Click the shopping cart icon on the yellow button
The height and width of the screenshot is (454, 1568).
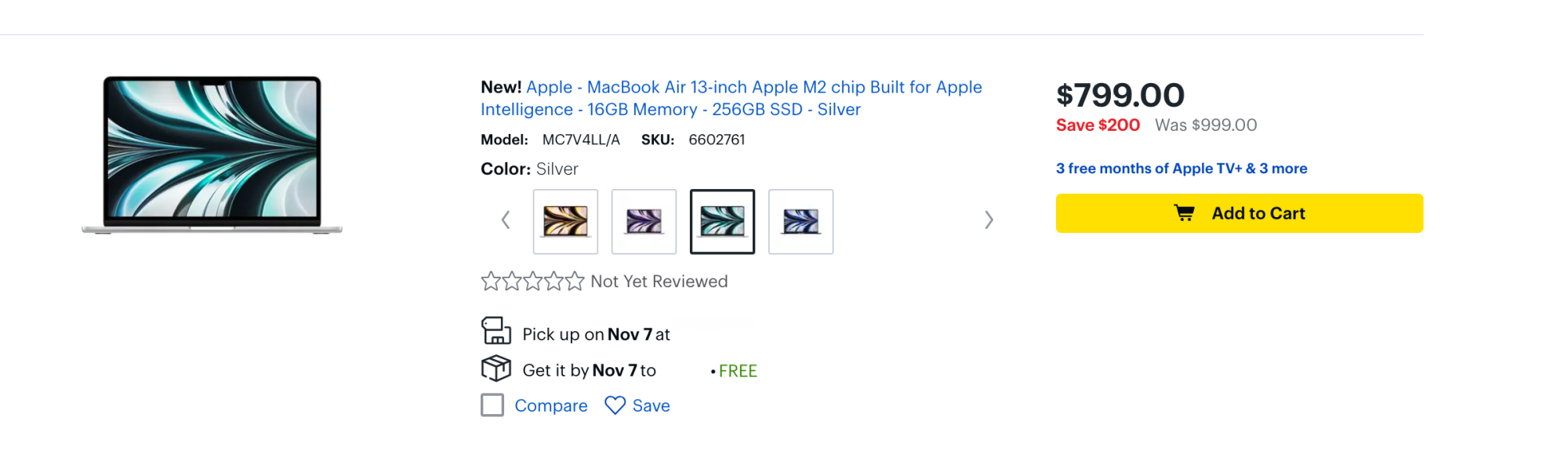[x=1184, y=213]
